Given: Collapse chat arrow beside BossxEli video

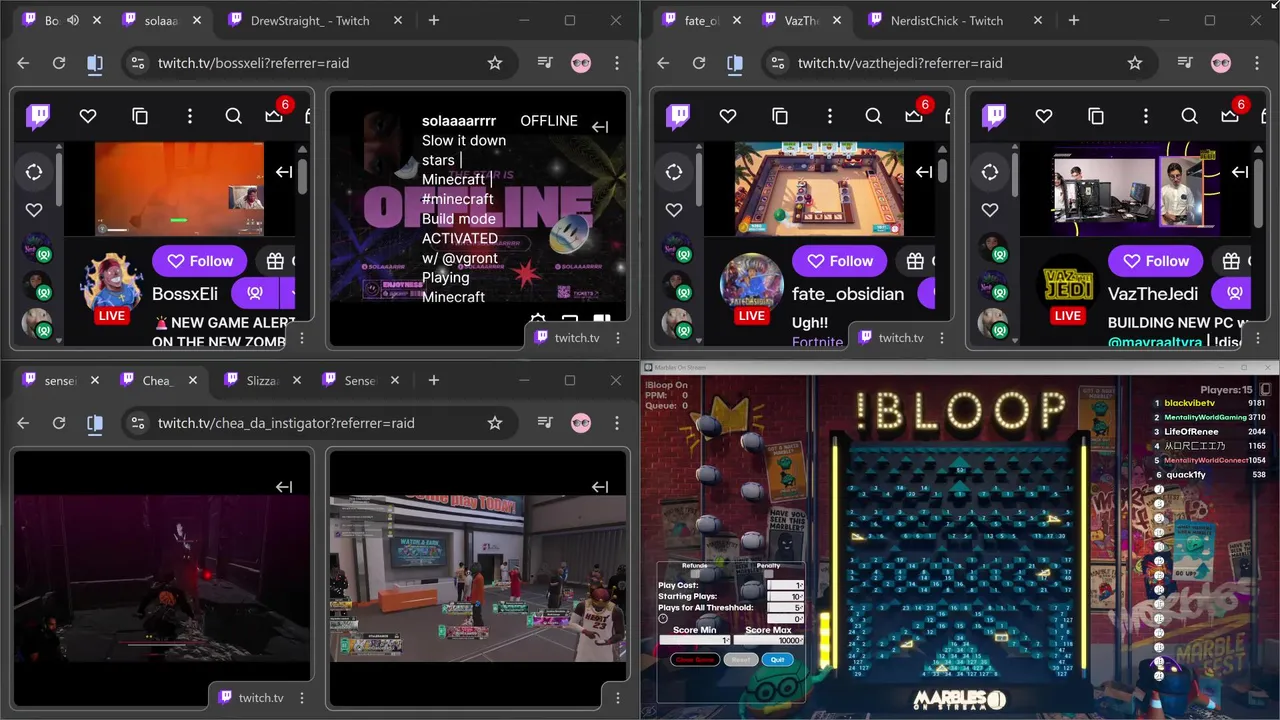Looking at the screenshot, I should 284,172.
